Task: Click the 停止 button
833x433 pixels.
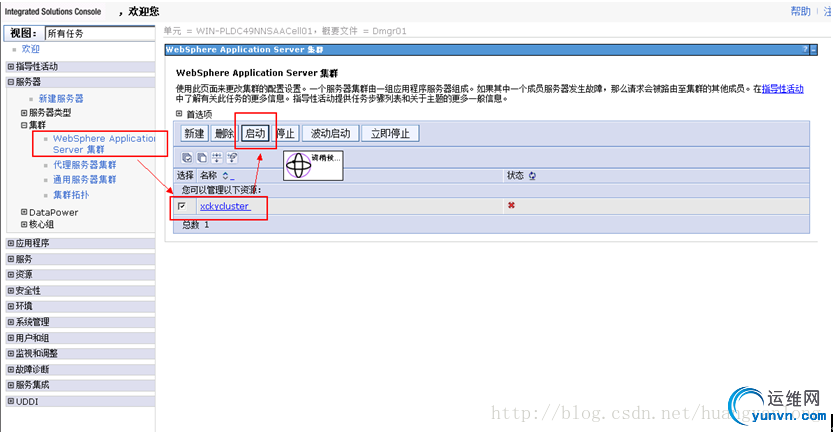Action: 286,133
